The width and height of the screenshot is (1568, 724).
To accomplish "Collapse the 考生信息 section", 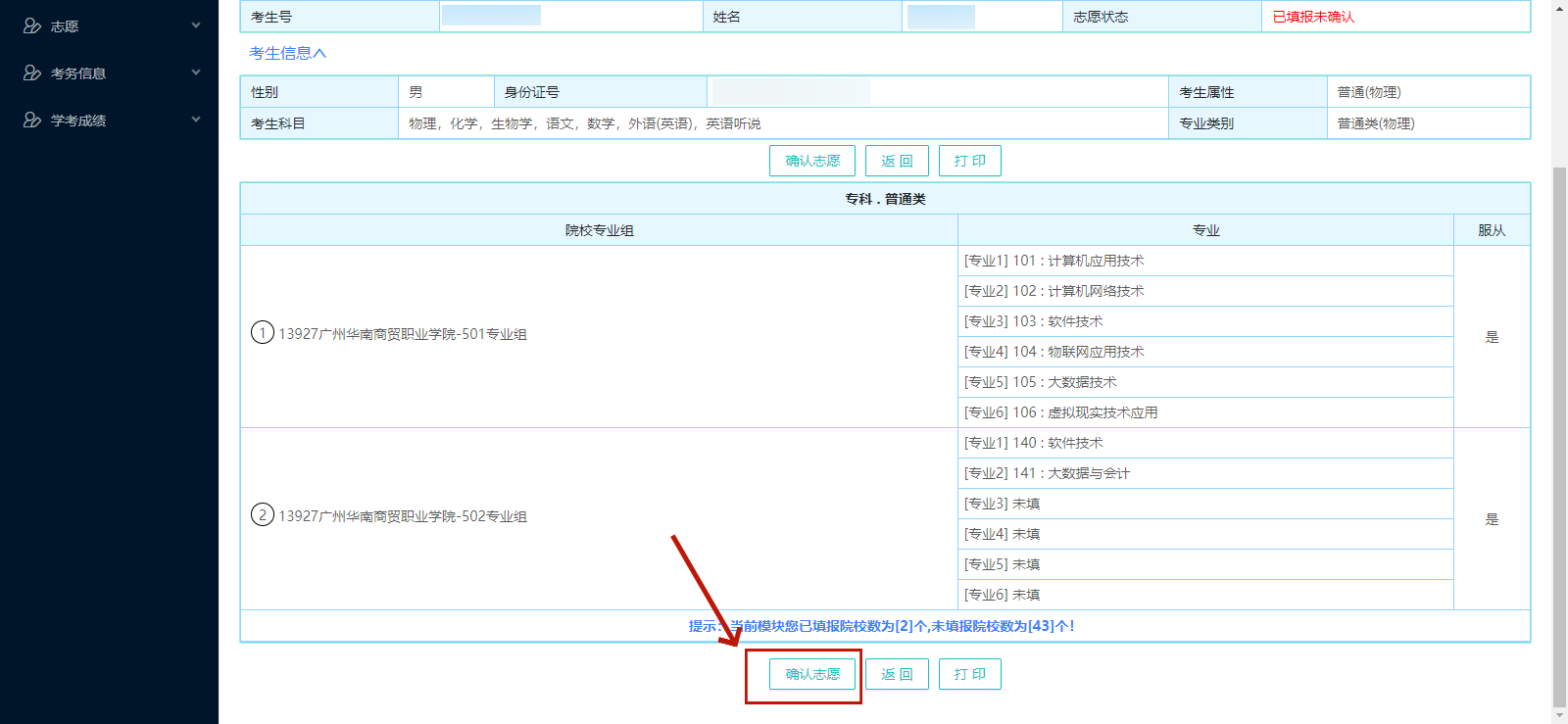I will click(x=287, y=54).
